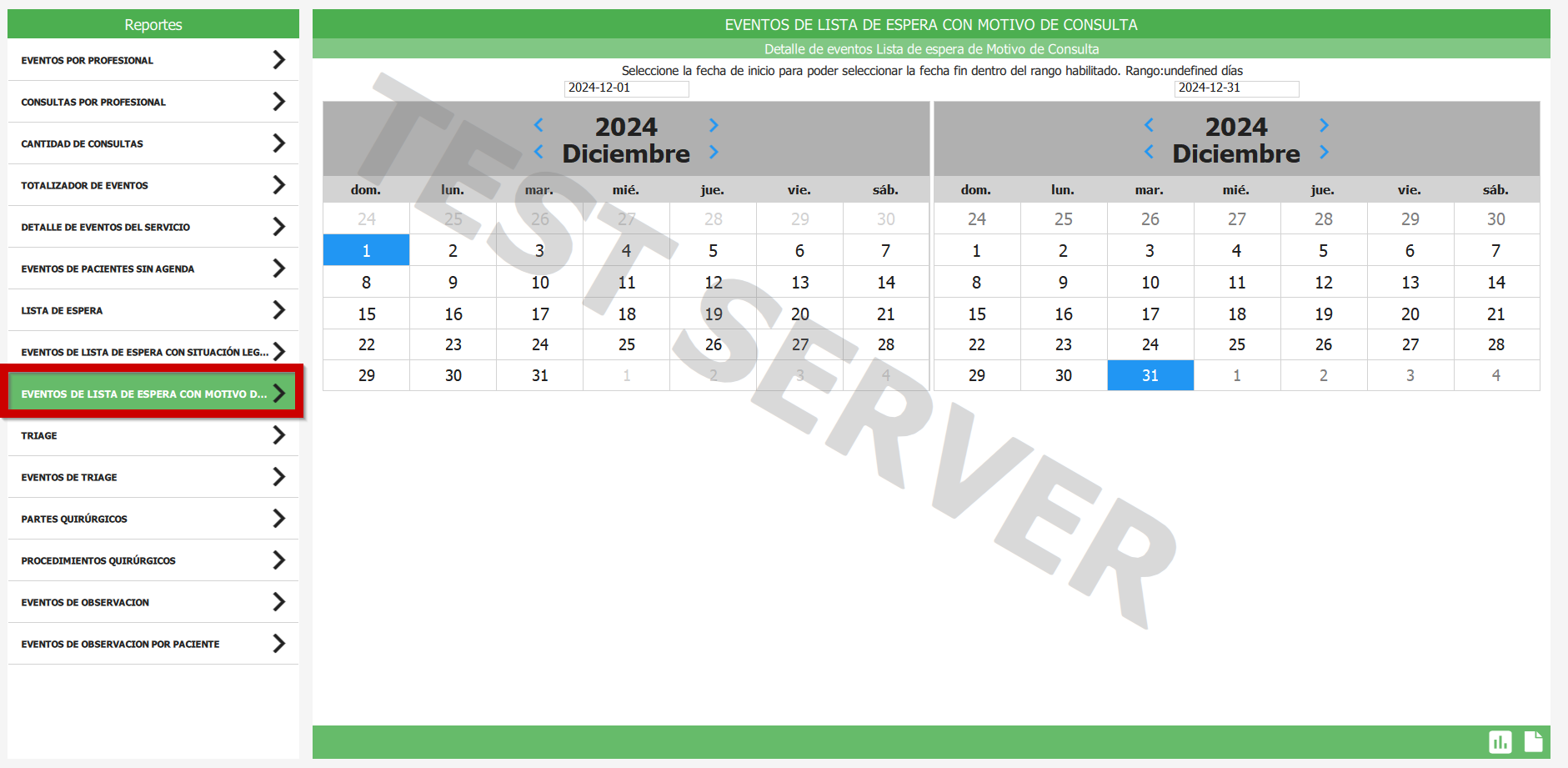Viewport: 1568px width, 768px height.
Task: Select December 15 in the start date calendar
Action: tap(367, 314)
